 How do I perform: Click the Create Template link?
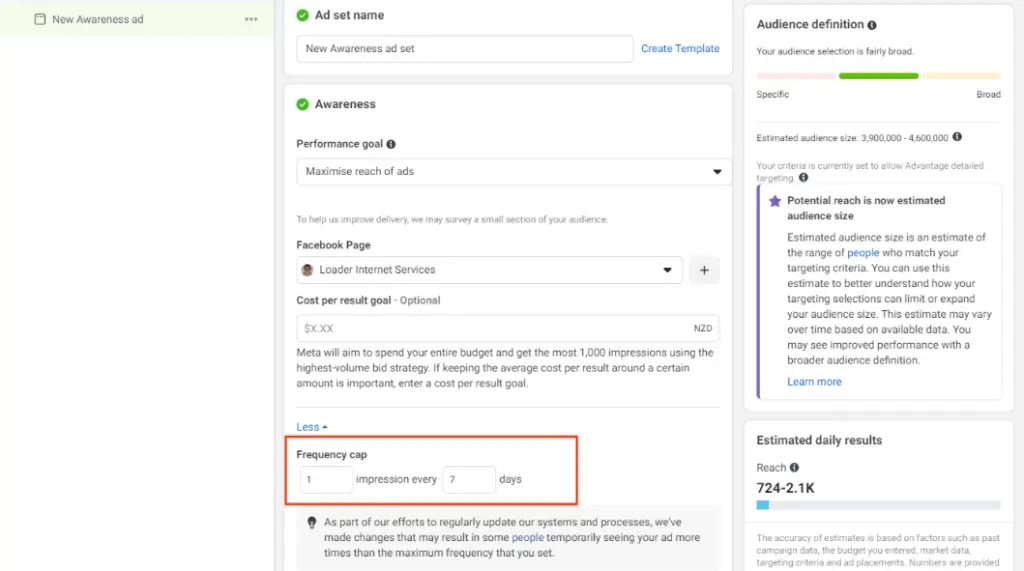(x=680, y=48)
